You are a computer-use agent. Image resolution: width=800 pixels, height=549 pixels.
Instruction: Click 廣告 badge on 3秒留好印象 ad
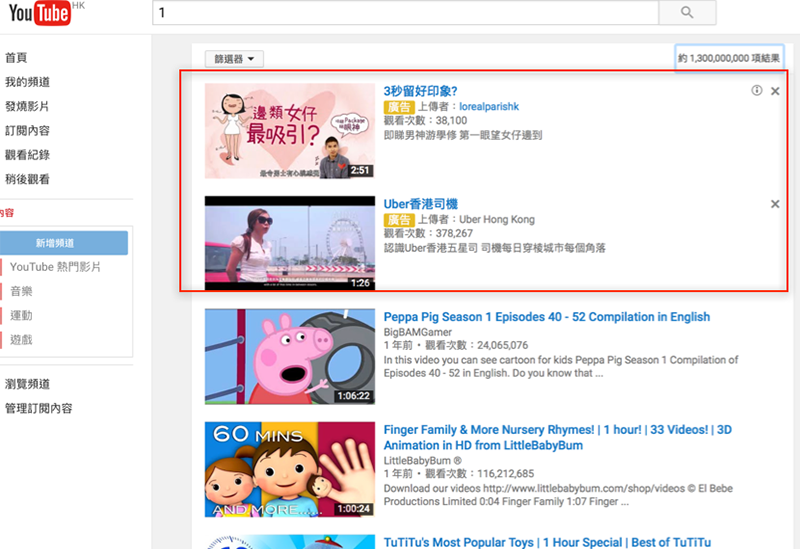click(399, 107)
